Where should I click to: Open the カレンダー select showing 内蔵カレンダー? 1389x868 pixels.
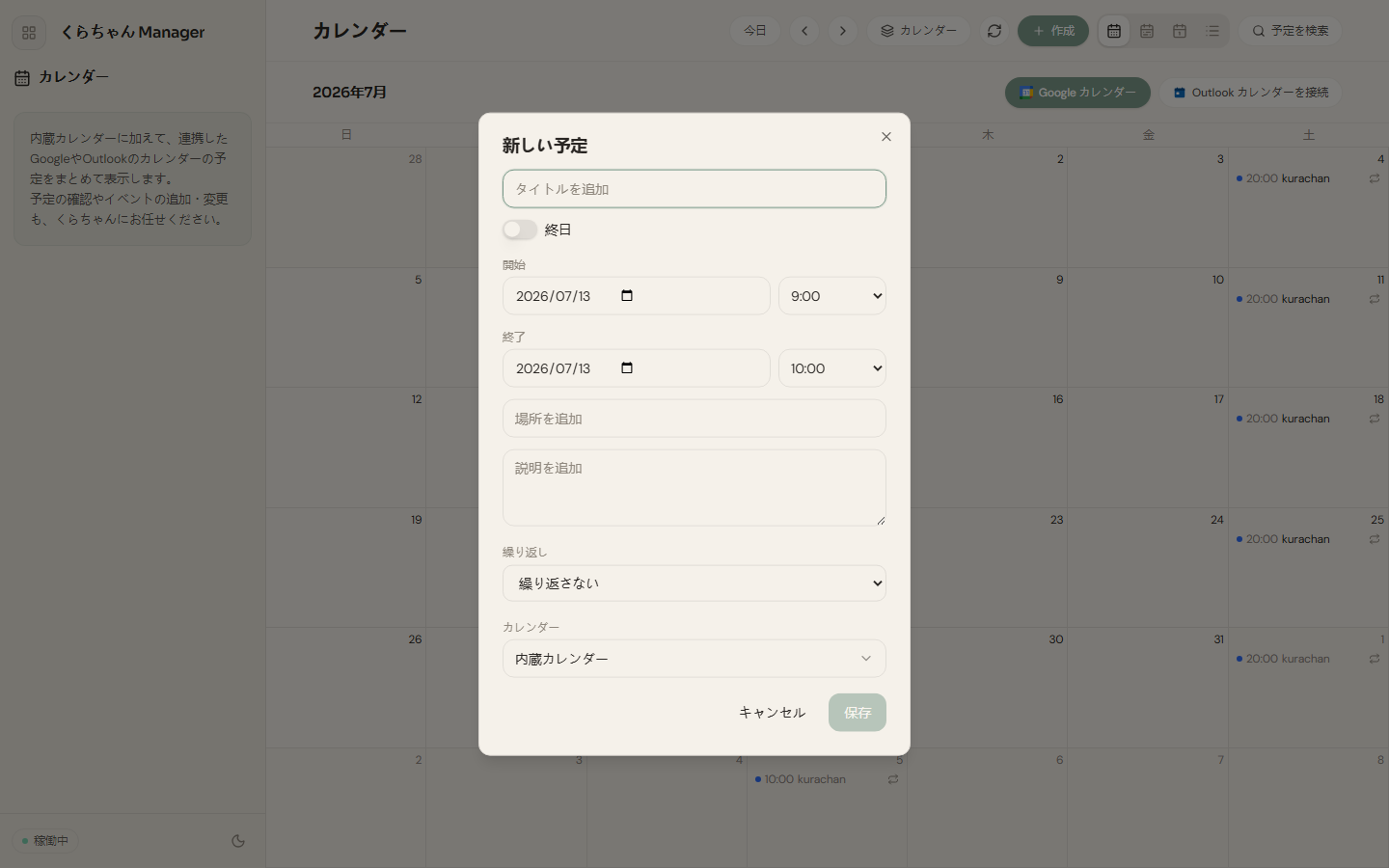[x=694, y=659]
